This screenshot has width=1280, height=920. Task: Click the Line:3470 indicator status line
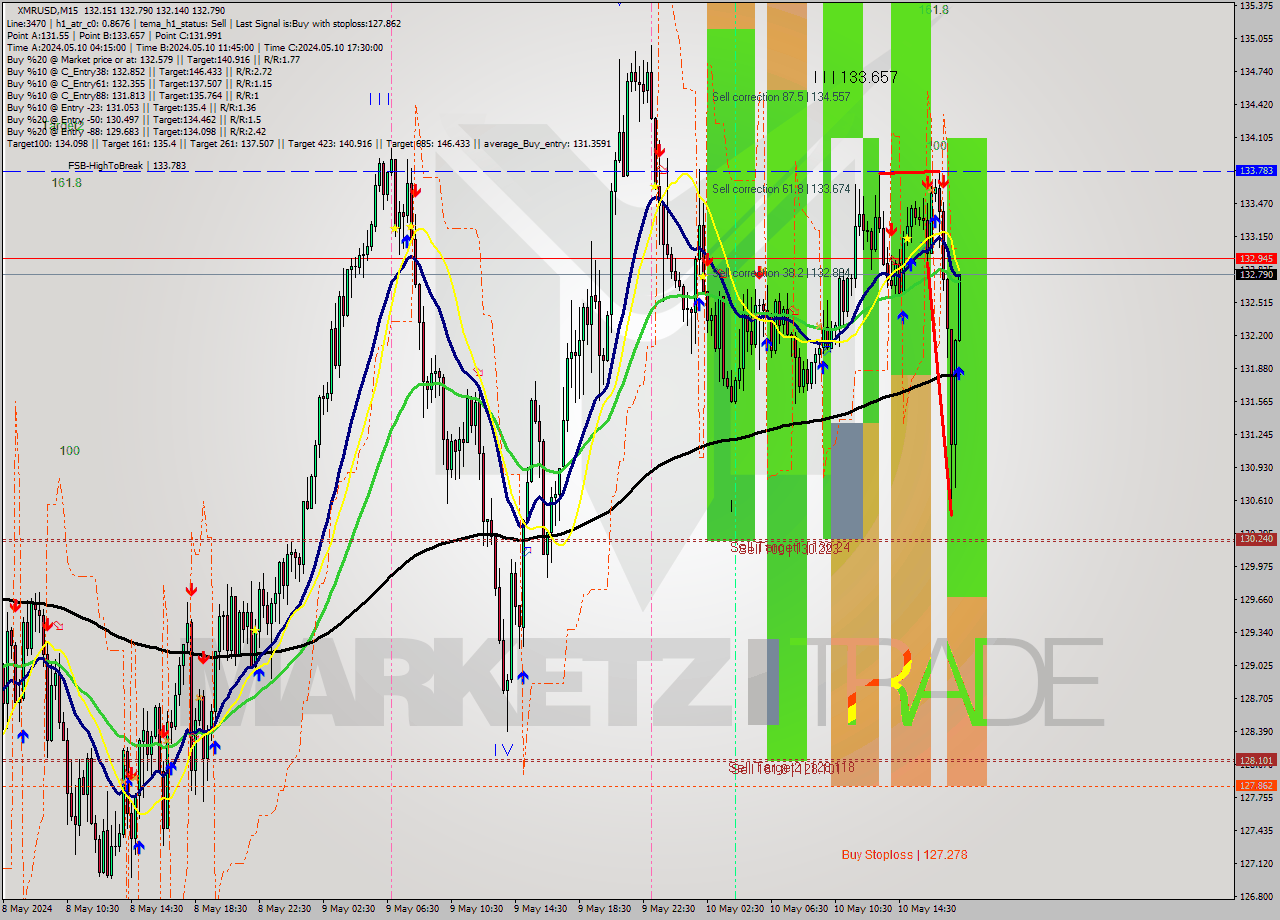tap(204, 23)
